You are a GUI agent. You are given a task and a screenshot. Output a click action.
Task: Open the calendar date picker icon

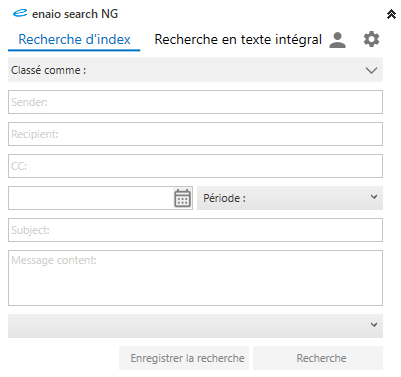[182, 198]
